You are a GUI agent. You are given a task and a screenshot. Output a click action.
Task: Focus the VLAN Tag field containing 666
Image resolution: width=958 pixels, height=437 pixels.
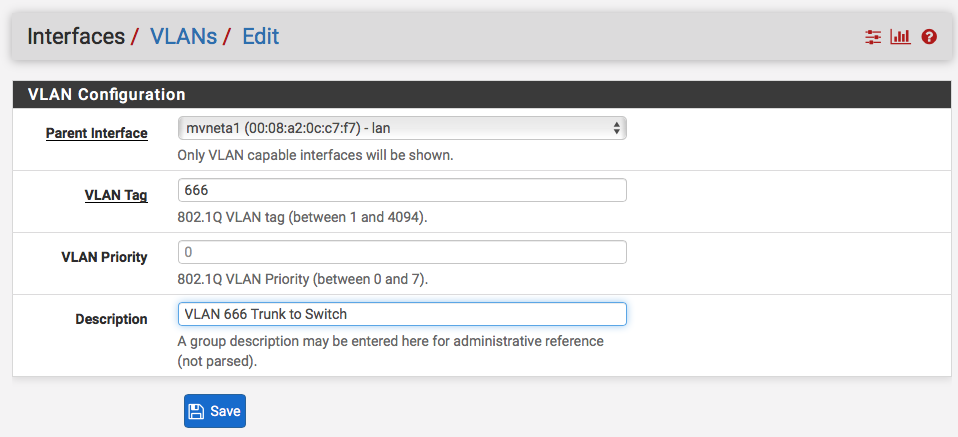pyautogui.click(x=402, y=190)
